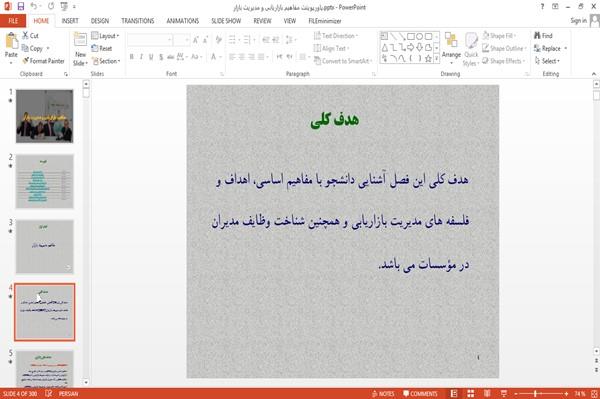The width and height of the screenshot is (600, 399).
Task: Click Convert to SmartArt
Action: point(343,61)
